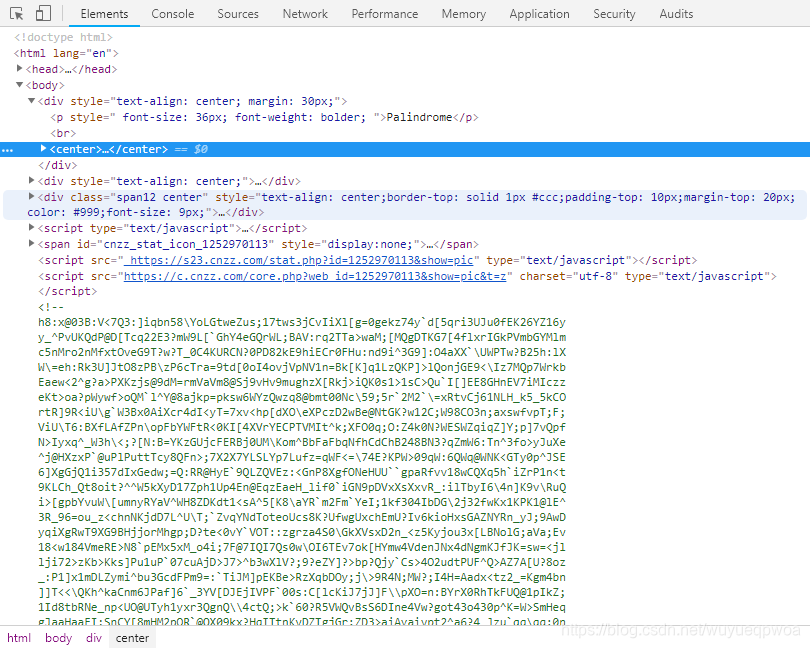This screenshot has height=648, width=810.
Task: Select the doctype html line
Action: (x=63, y=37)
